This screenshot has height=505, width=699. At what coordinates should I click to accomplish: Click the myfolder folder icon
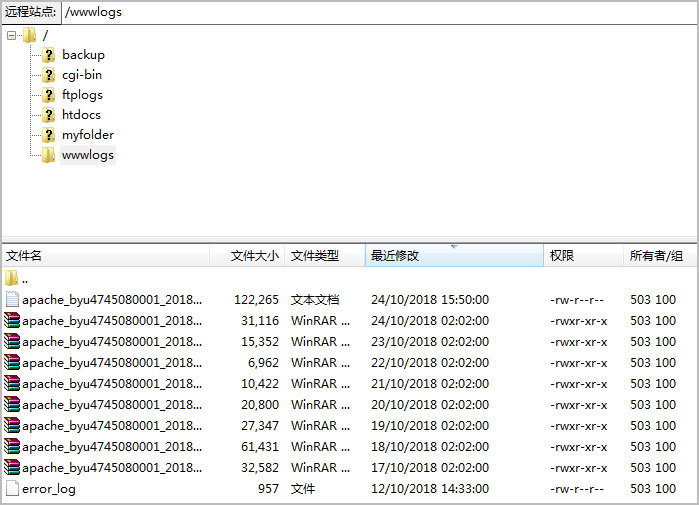pos(48,135)
